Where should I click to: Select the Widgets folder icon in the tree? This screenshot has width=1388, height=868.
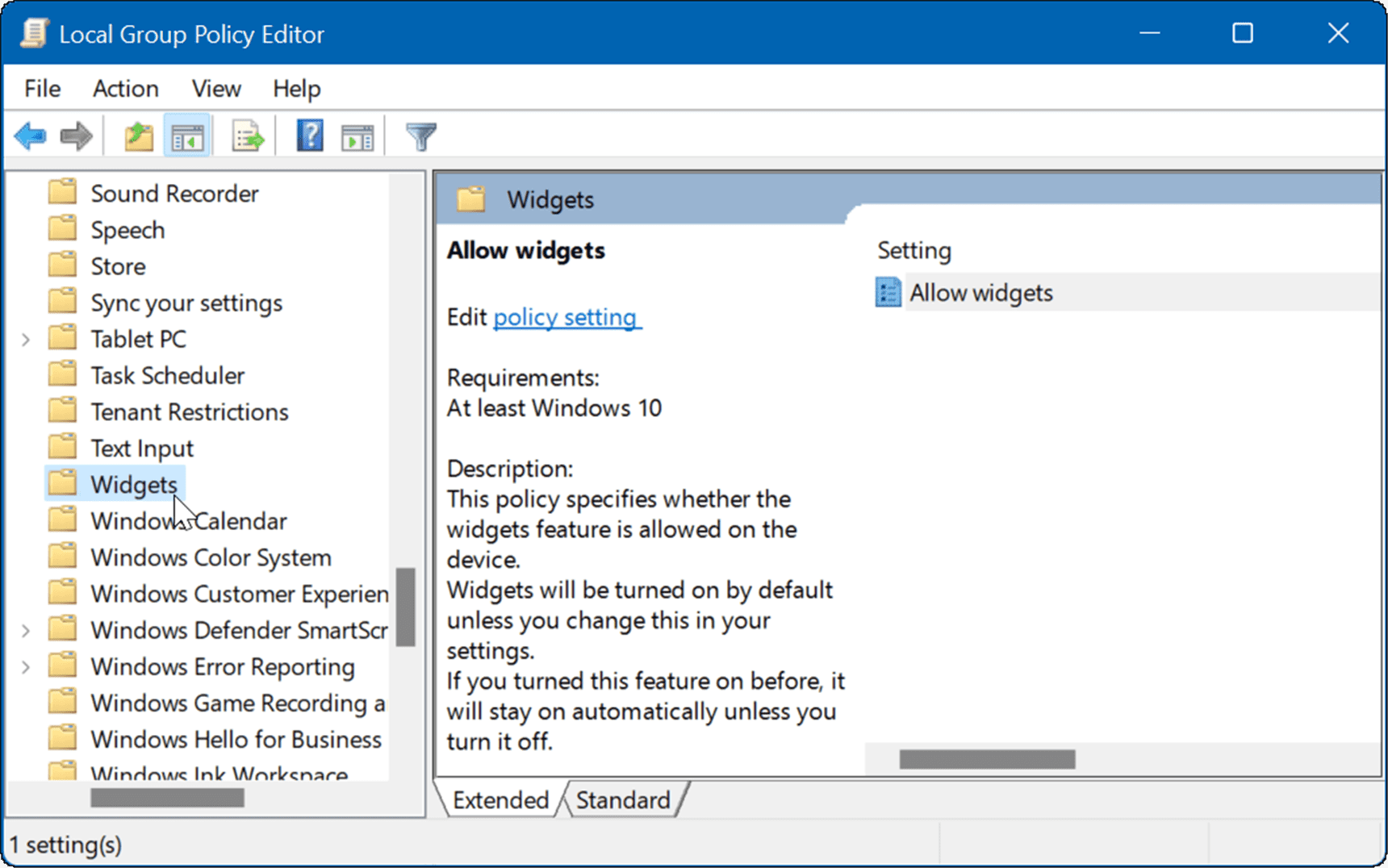[63, 482]
